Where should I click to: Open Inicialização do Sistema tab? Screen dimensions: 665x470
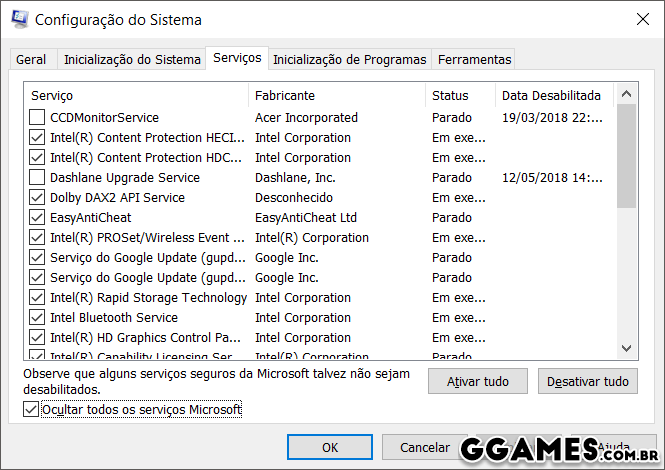click(x=132, y=60)
